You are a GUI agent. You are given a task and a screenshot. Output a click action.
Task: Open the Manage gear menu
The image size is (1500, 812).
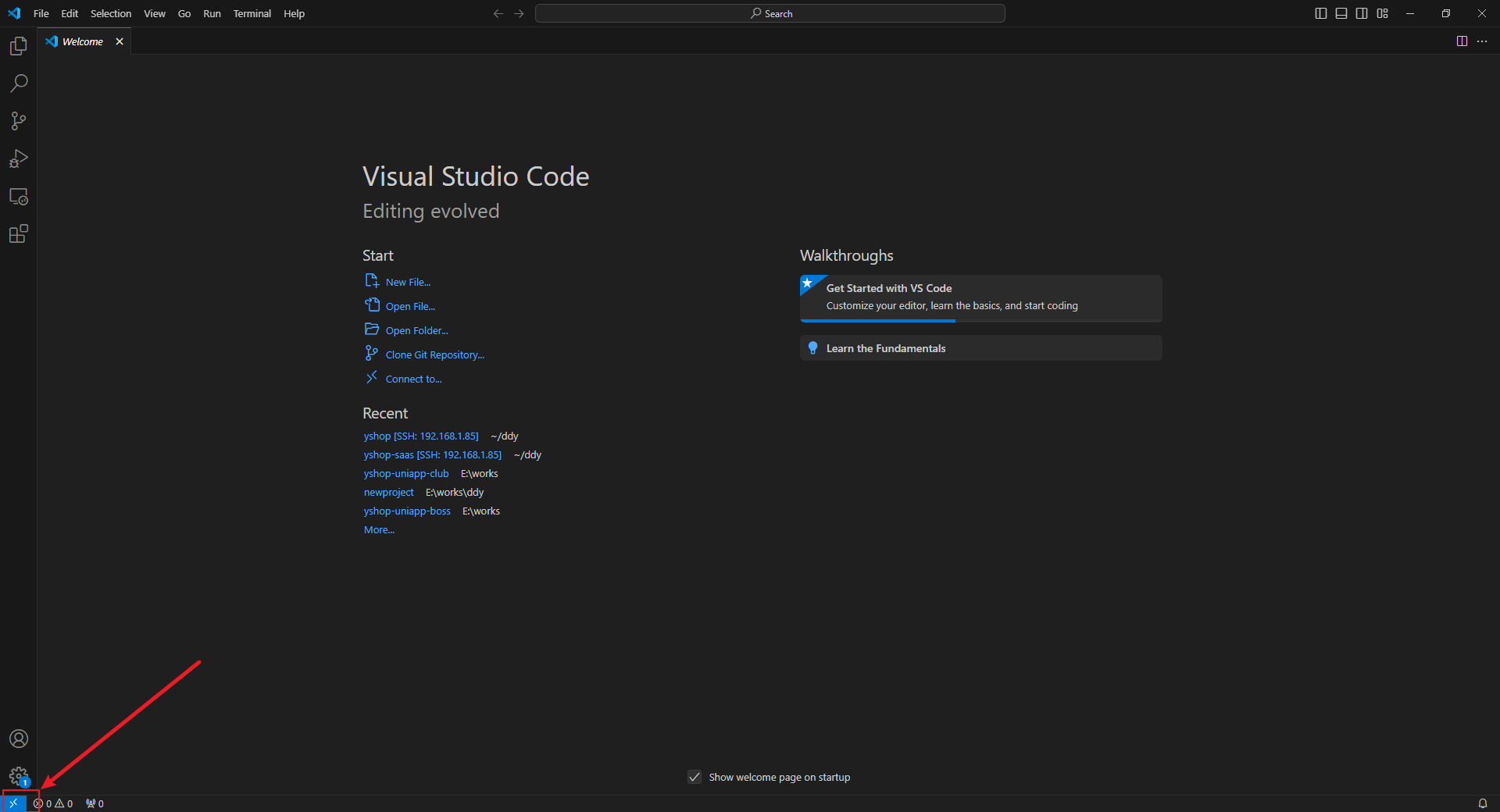coord(19,776)
